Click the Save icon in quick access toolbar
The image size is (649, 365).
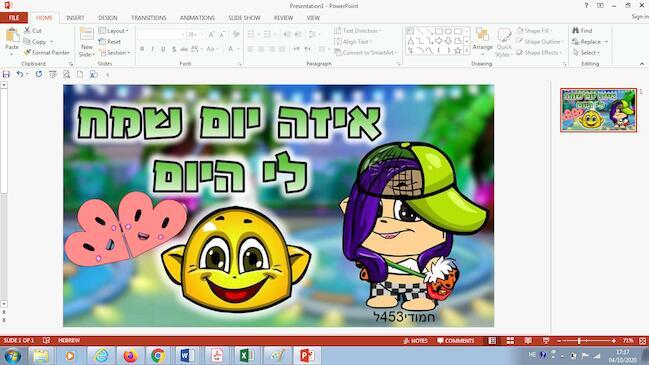tap(6, 74)
